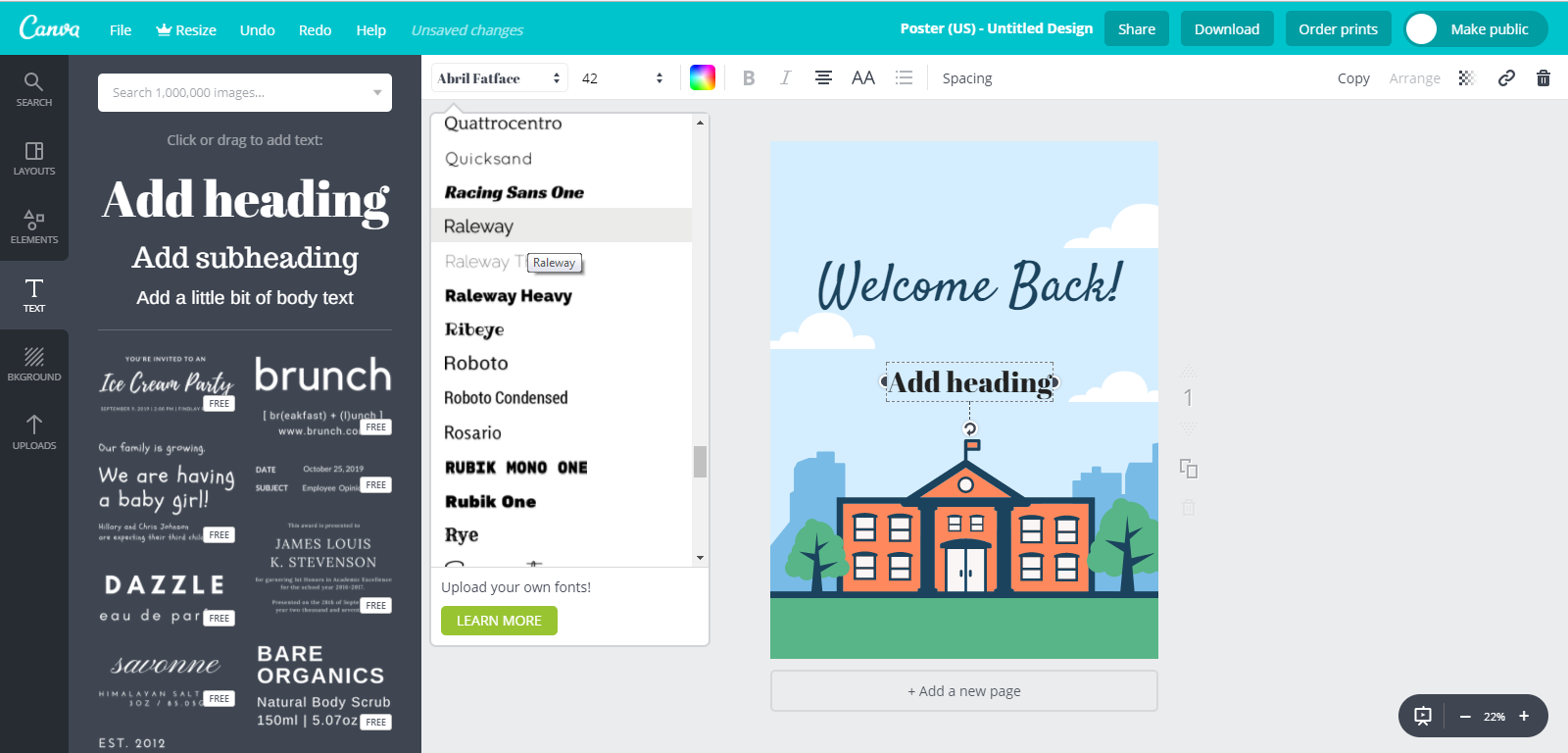Select the Rubik Mono One font

[562, 467]
